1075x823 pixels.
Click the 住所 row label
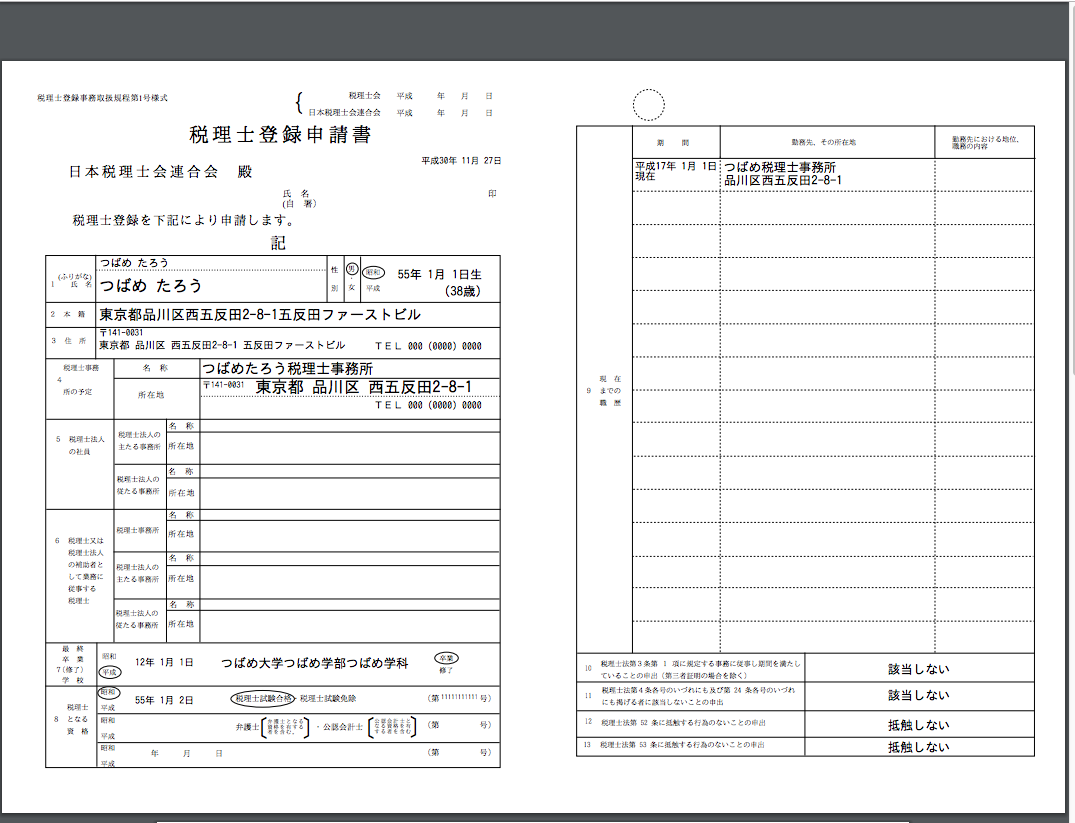pyautogui.click(x=69, y=341)
